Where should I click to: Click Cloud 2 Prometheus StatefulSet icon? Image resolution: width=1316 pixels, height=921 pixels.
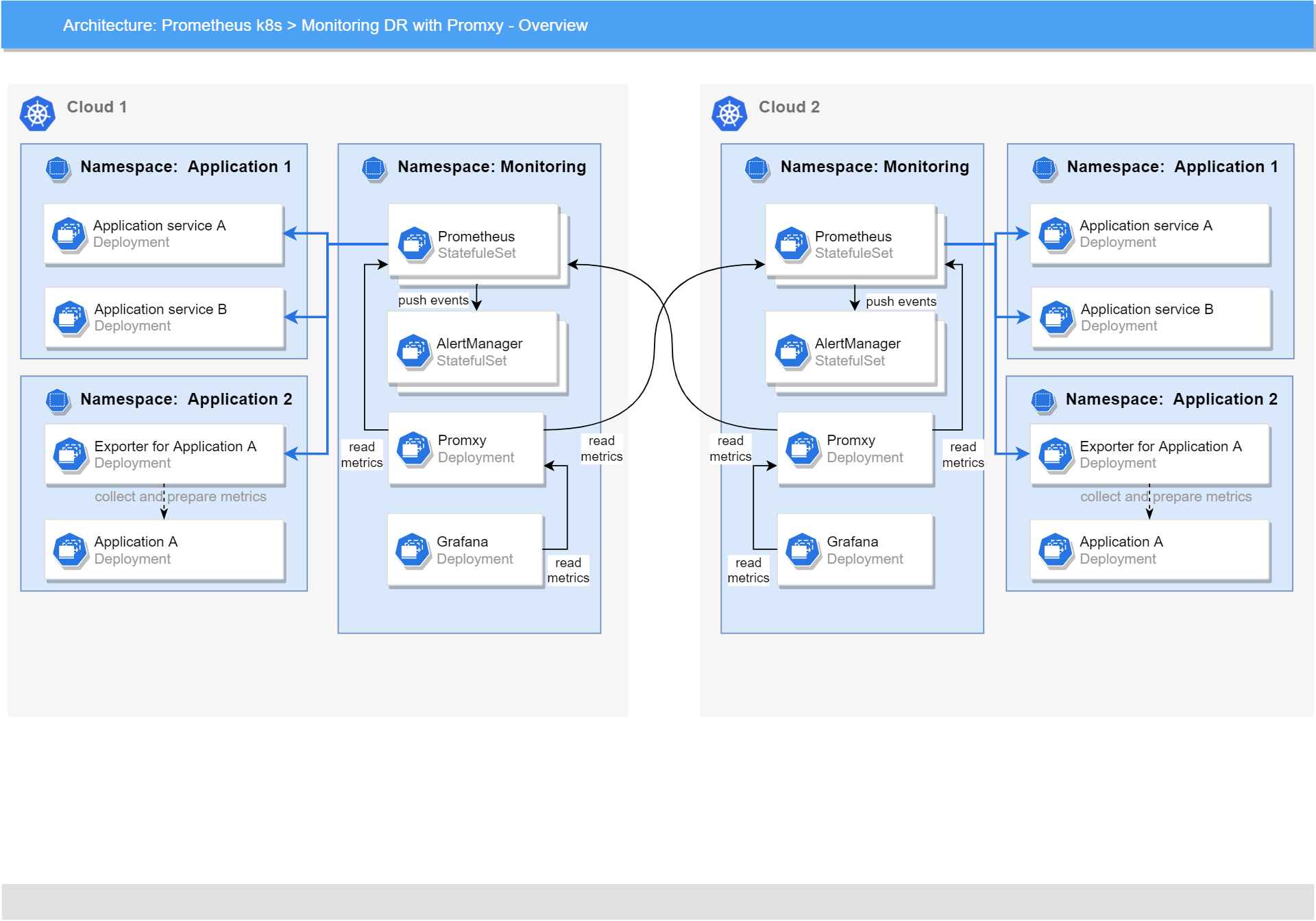coord(792,244)
